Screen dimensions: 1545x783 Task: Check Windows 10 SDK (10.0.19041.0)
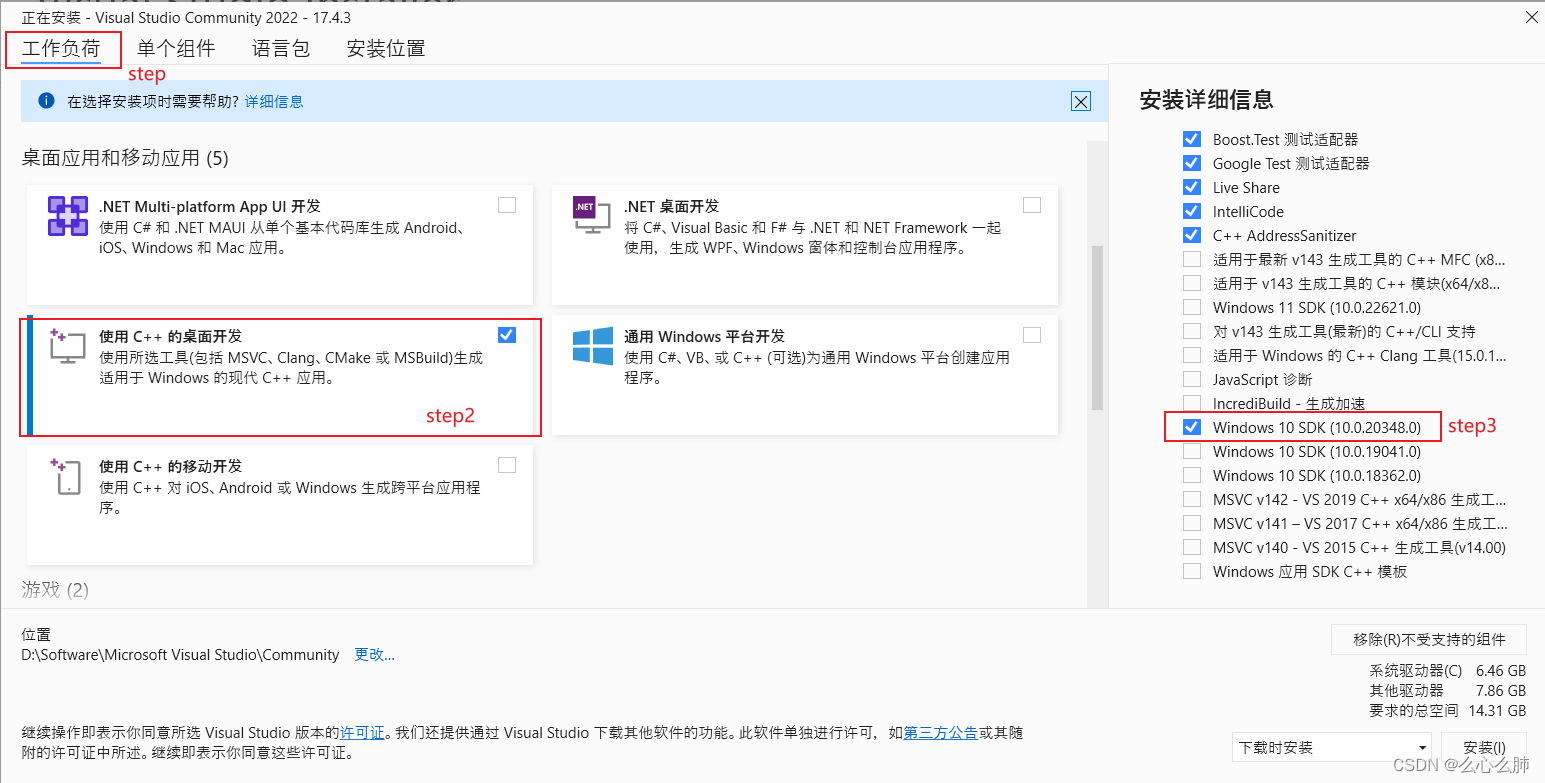tap(1191, 451)
